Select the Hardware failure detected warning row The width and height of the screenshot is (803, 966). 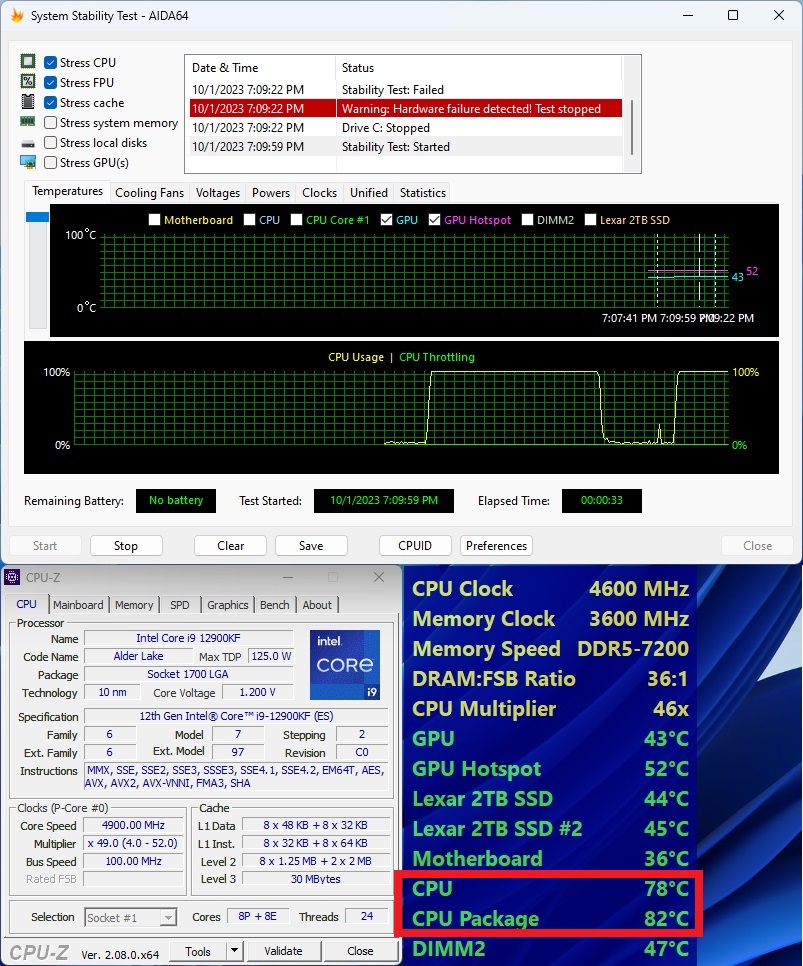[406, 108]
